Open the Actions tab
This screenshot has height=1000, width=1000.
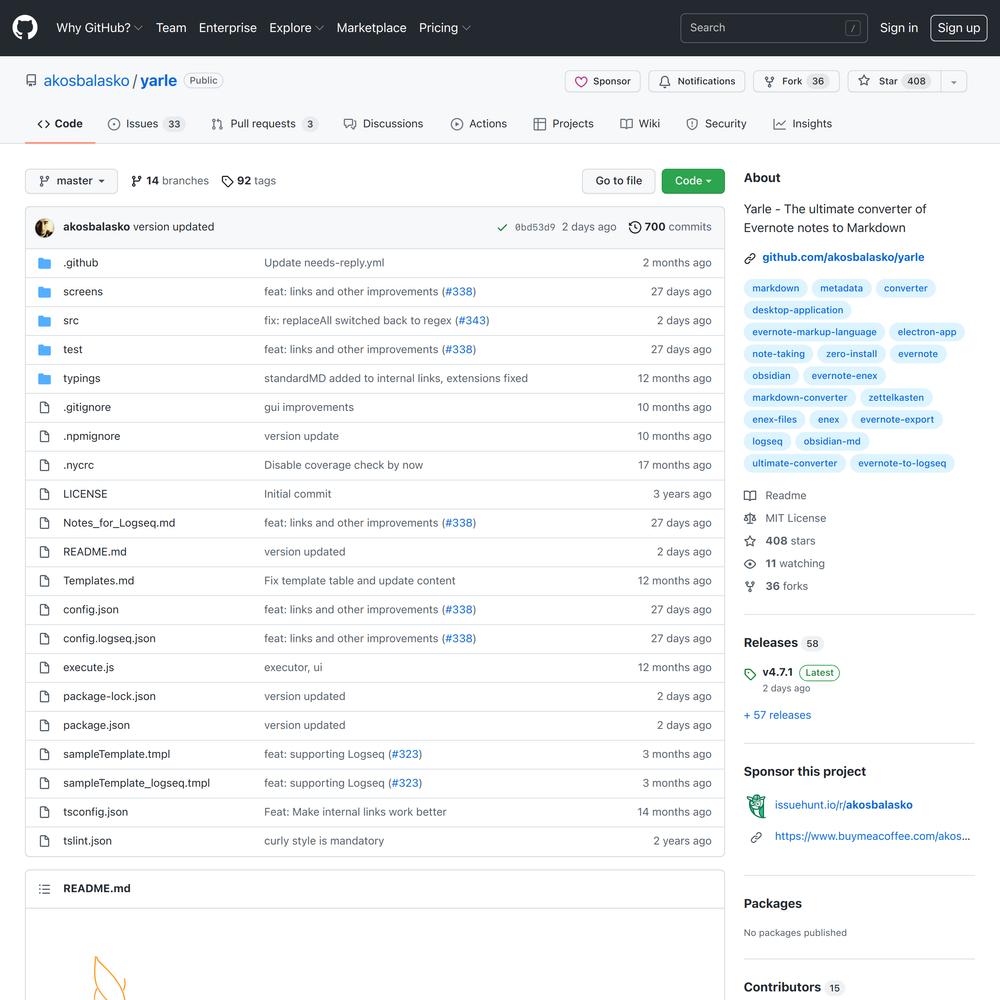pyautogui.click(x=479, y=124)
